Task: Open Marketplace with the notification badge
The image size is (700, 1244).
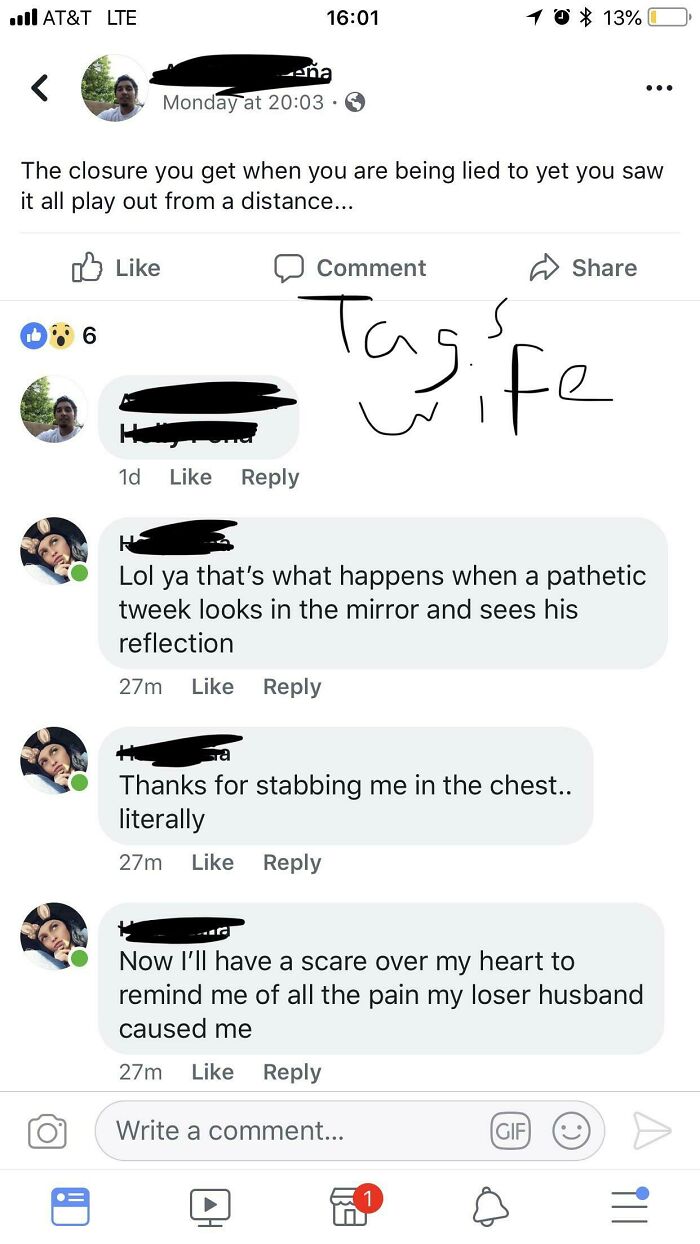Action: (x=349, y=1206)
